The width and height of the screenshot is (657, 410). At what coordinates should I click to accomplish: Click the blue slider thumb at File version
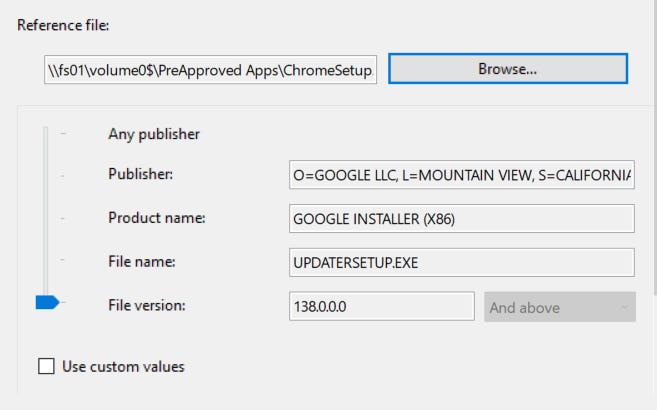[x=47, y=302]
